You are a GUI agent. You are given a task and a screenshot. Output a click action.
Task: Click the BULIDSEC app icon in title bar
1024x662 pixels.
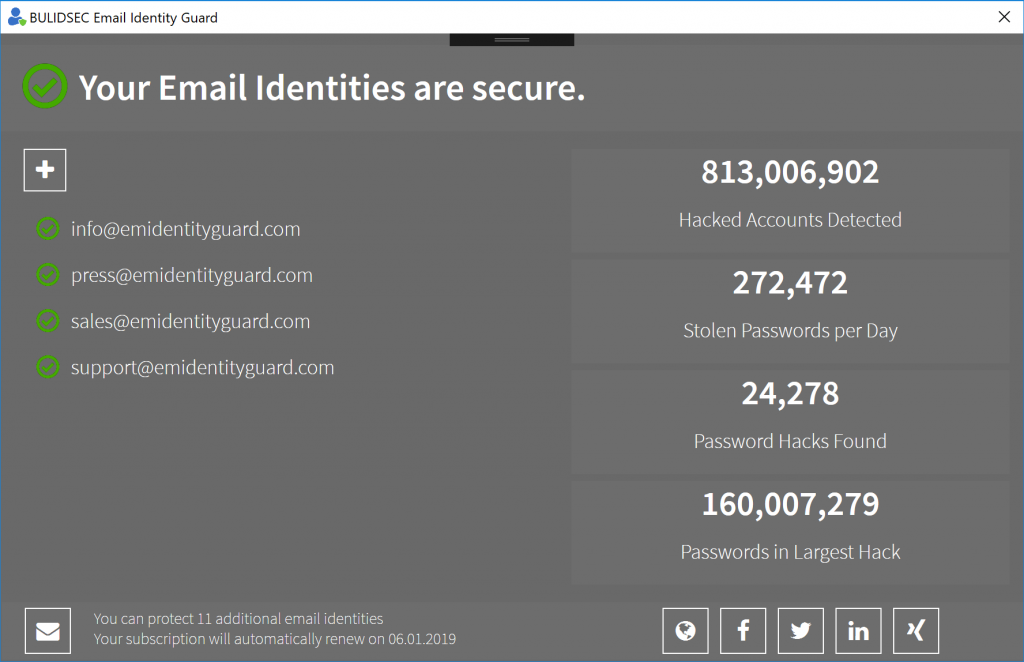click(x=16, y=17)
